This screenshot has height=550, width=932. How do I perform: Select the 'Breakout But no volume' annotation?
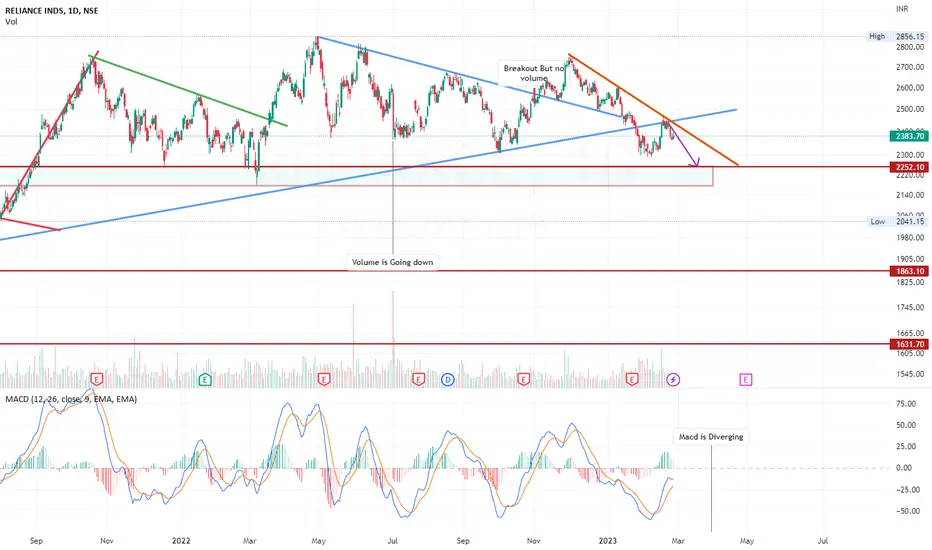click(533, 73)
